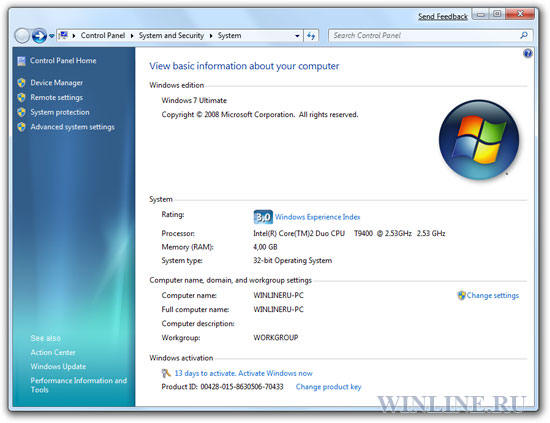Minimize the System window
Viewport: 550px width, 423px height.
481,14
